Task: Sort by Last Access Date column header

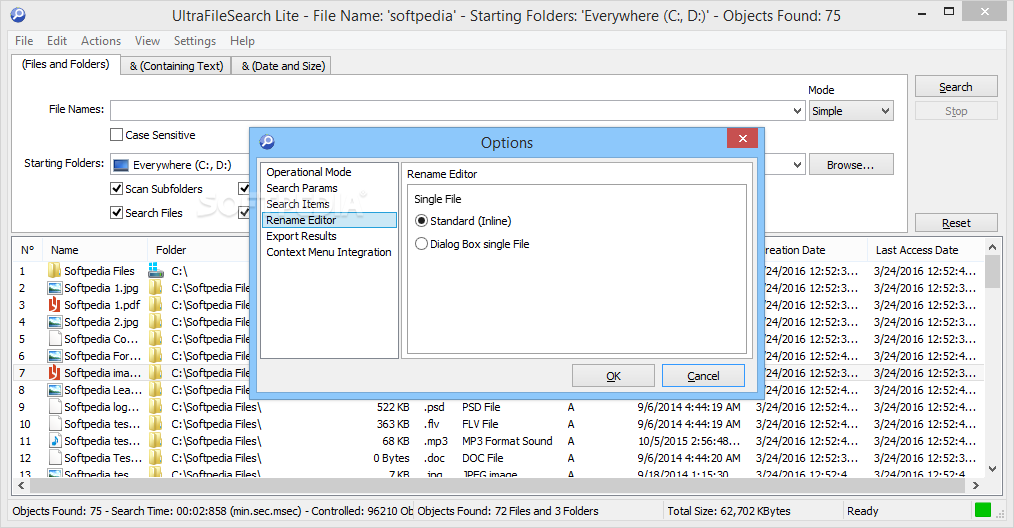Action: tap(925, 250)
